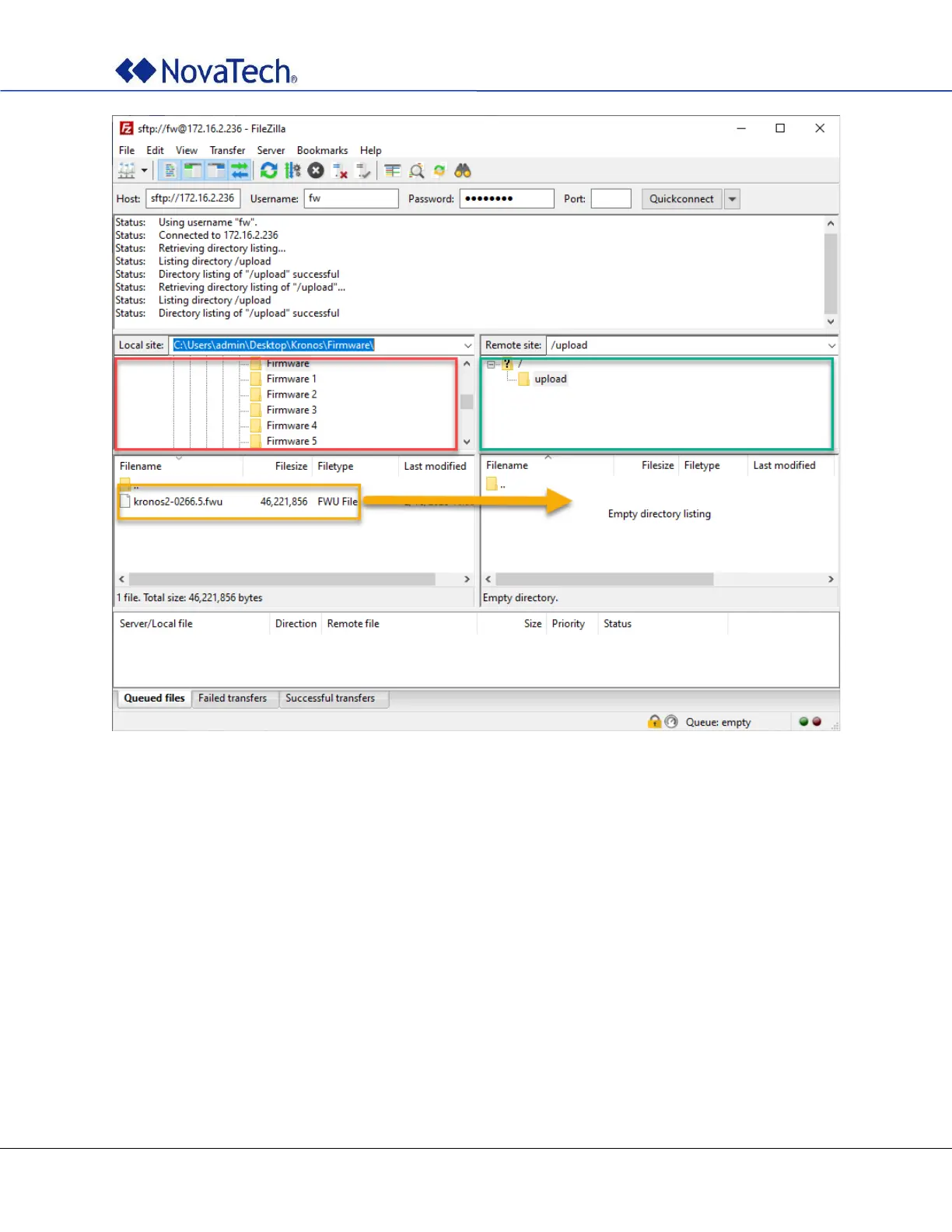Open the Local site path dropdown
Screen dimensions: 952x1232
(468, 345)
